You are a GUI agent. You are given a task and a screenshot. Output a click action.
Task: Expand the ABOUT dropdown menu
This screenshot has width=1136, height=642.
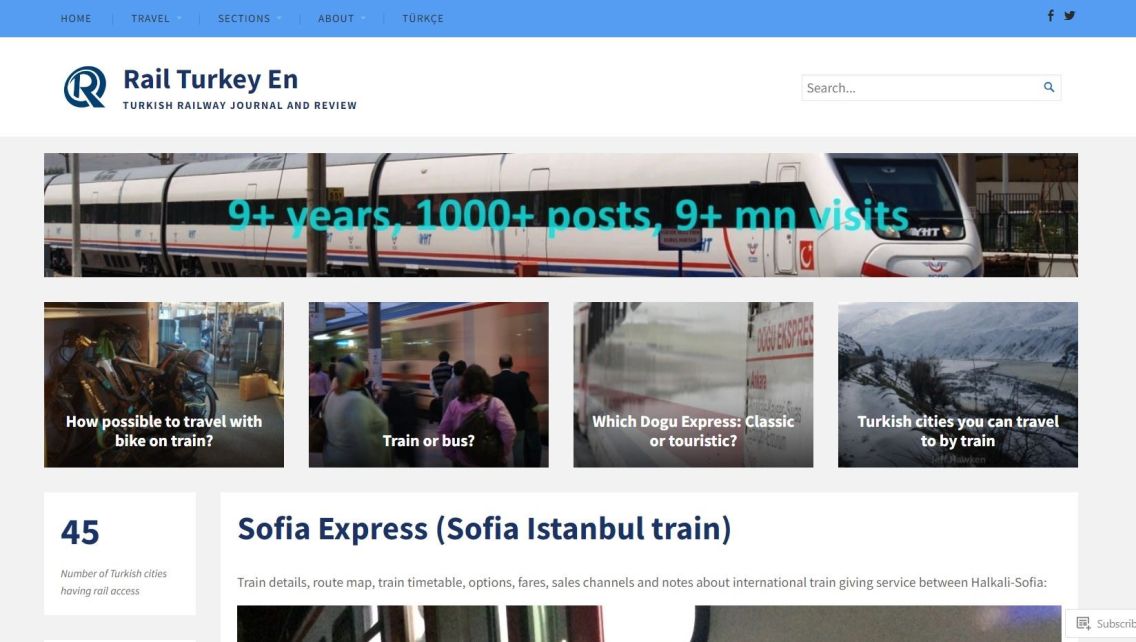coord(341,18)
